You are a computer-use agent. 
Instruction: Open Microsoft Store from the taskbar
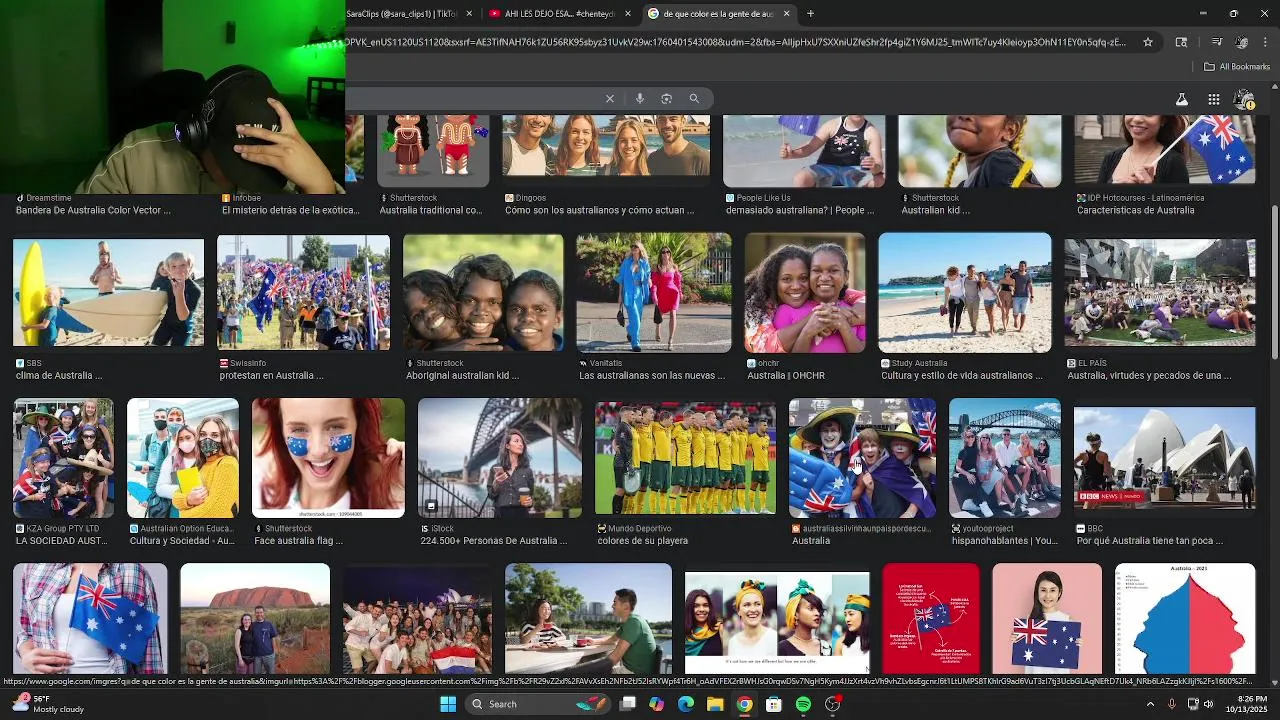[774, 704]
